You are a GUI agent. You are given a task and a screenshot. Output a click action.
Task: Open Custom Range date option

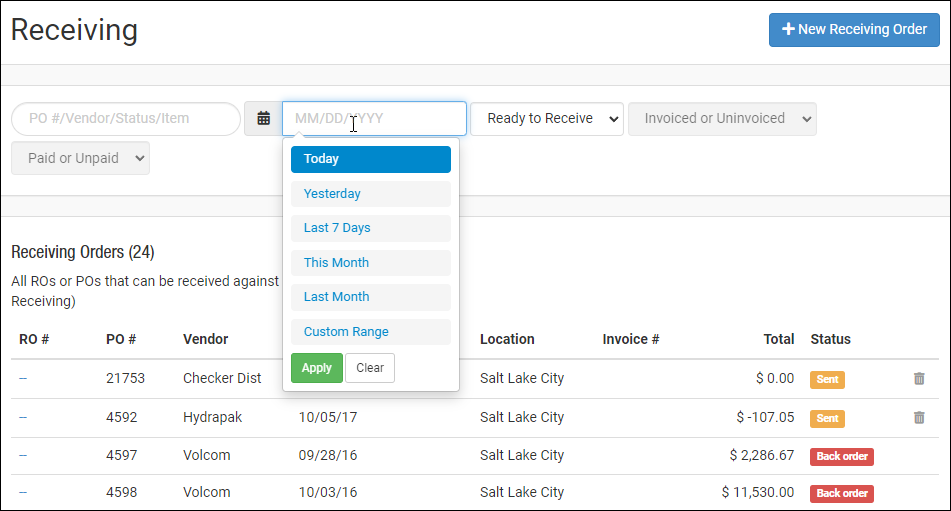pos(370,332)
